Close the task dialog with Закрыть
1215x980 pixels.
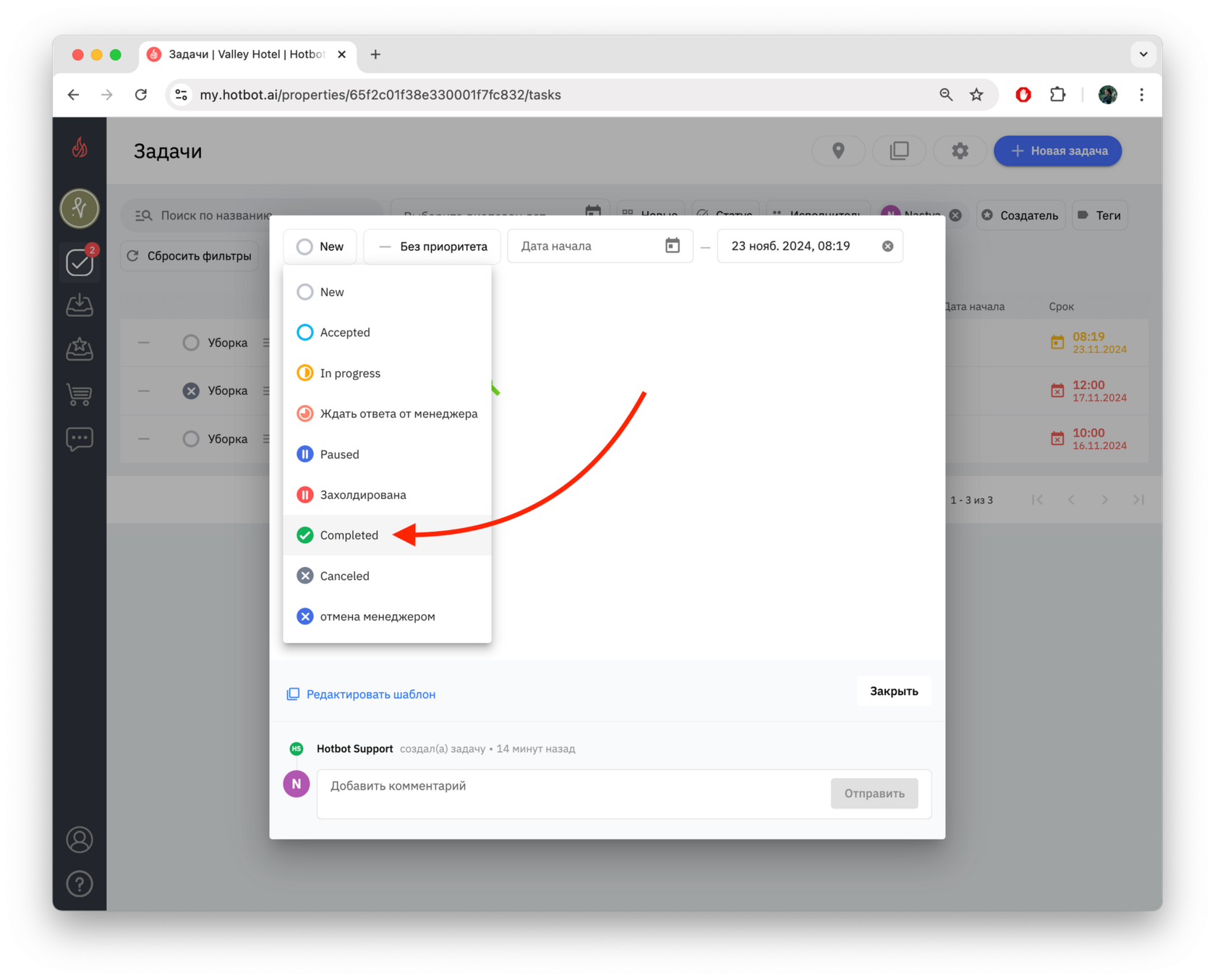894,691
